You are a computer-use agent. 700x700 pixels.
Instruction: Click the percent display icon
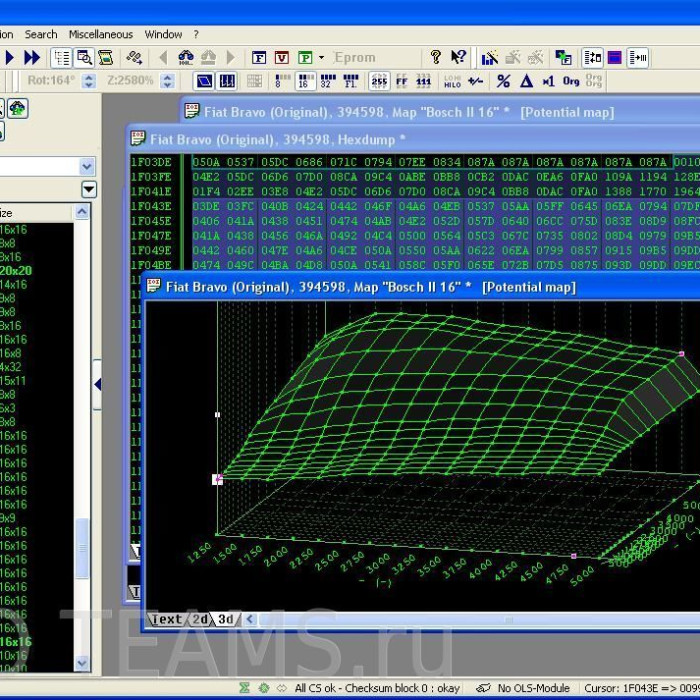click(503, 81)
